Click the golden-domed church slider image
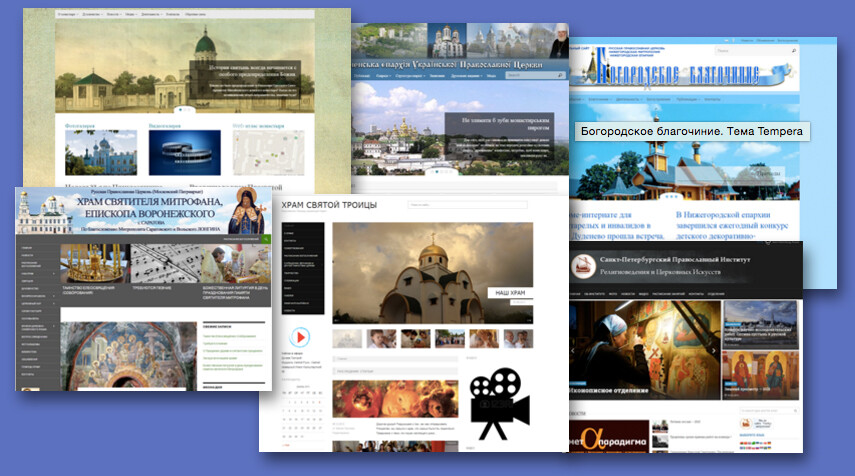 pyautogui.click(x=432, y=272)
